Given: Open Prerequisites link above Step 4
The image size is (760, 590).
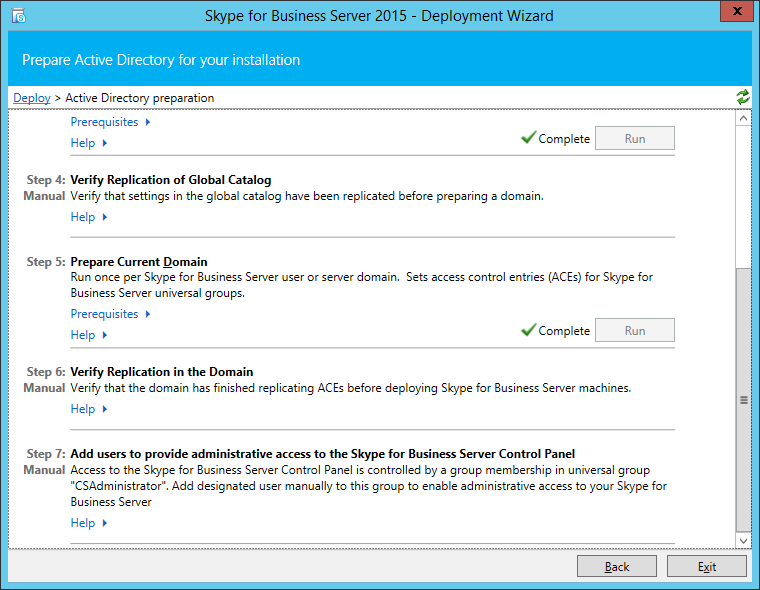Looking at the screenshot, I should (104, 122).
